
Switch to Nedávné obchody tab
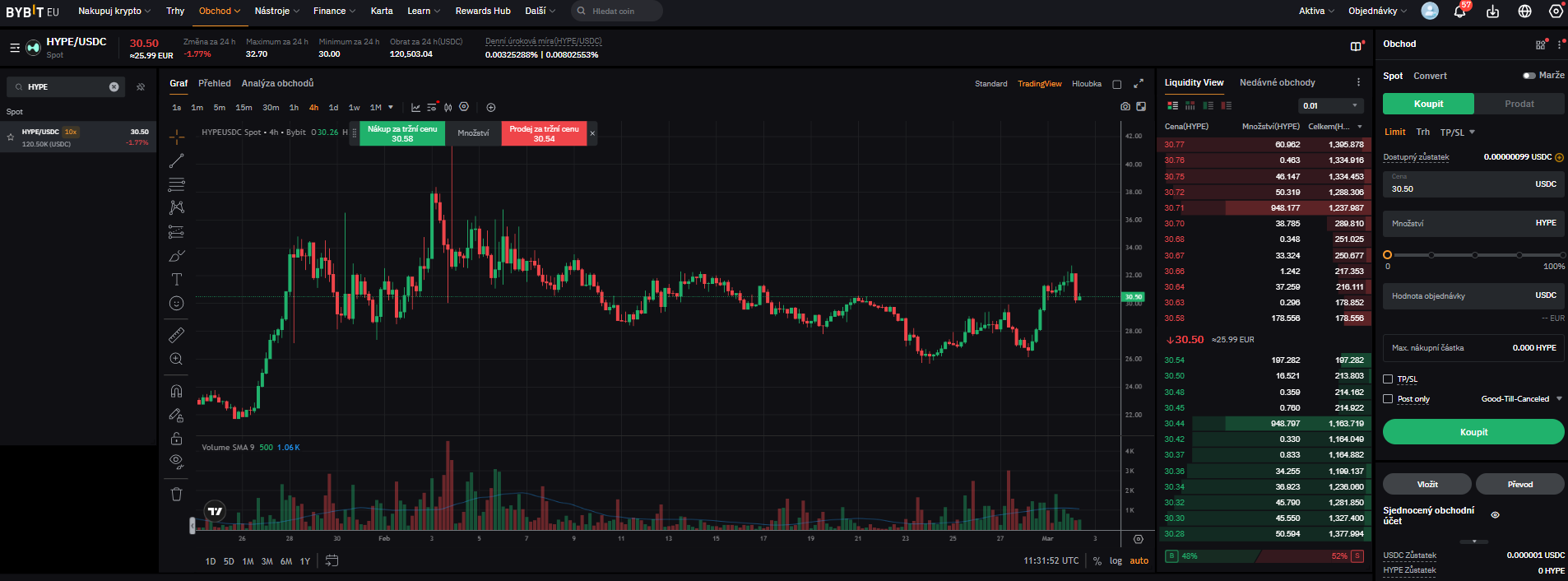pyautogui.click(x=1277, y=82)
